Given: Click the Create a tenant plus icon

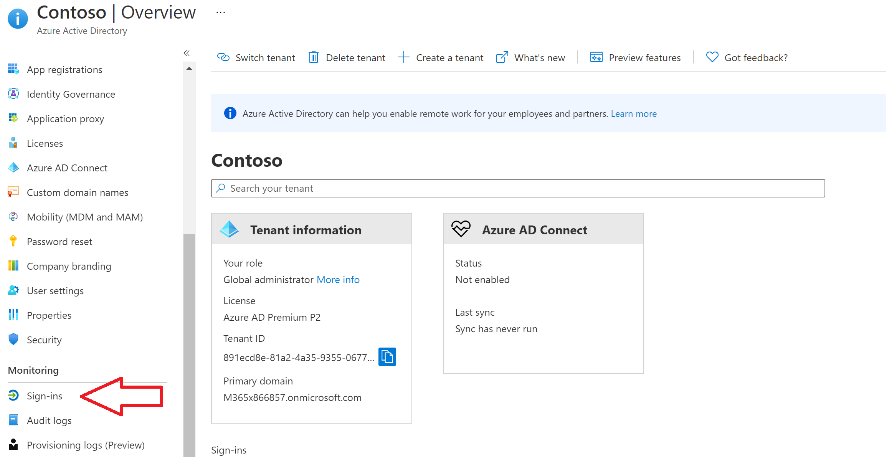Looking at the screenshot, I should 403,57.
